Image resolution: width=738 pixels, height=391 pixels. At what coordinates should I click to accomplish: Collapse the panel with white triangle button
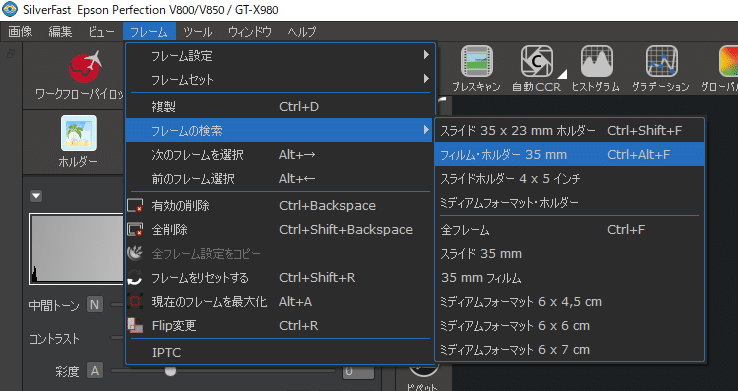pos(36,196)
